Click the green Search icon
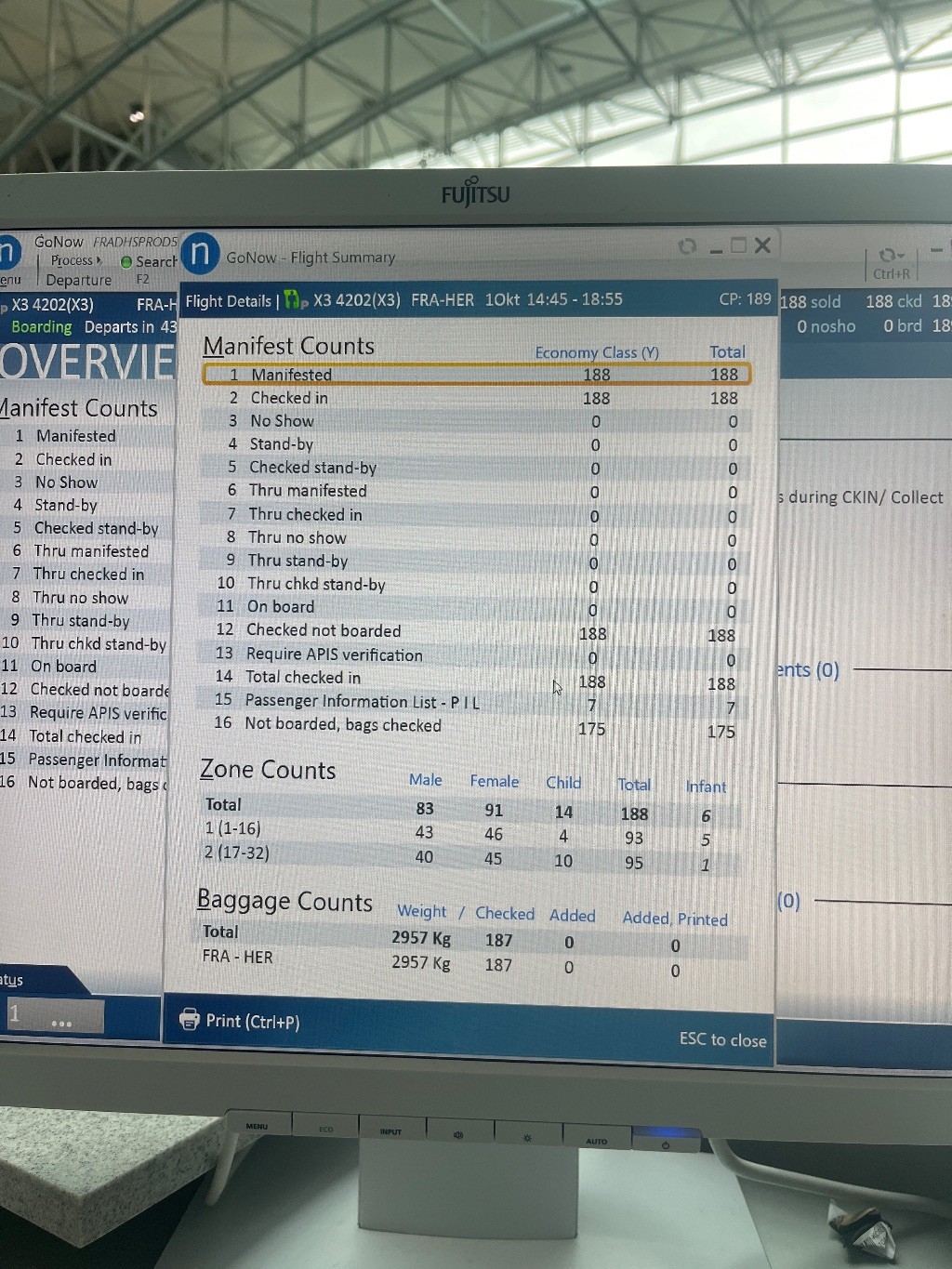952x1269 pixels. click(x=126, y=262)
